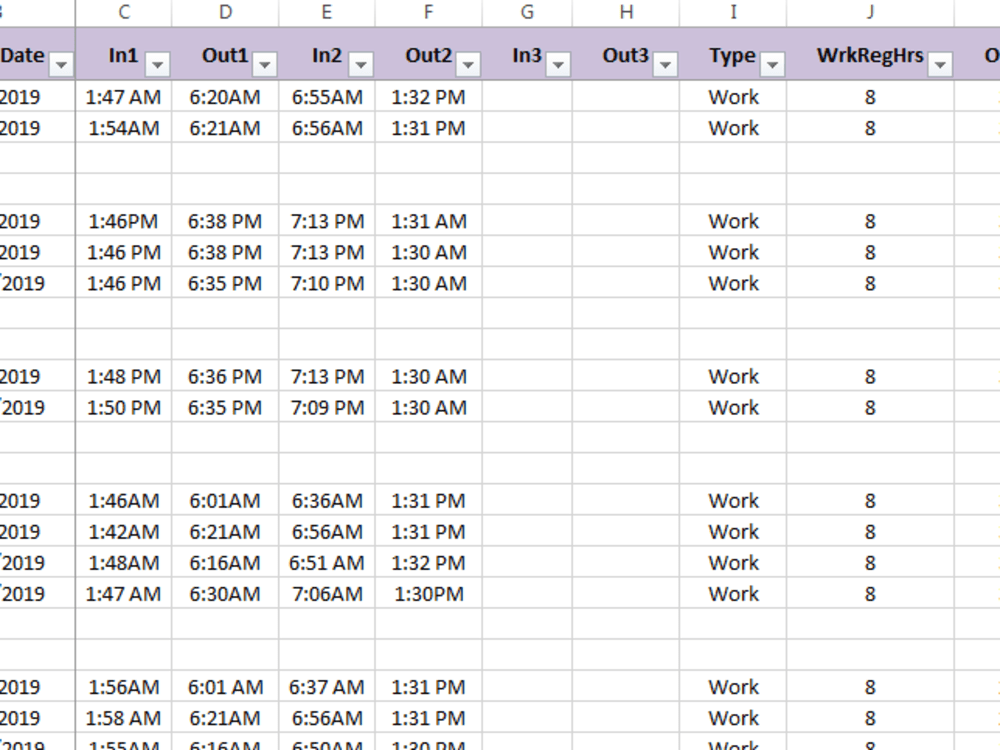Open the Type column filter dropdown
Viewport: 1000px width, 750px height.
(x=772, y=64)
